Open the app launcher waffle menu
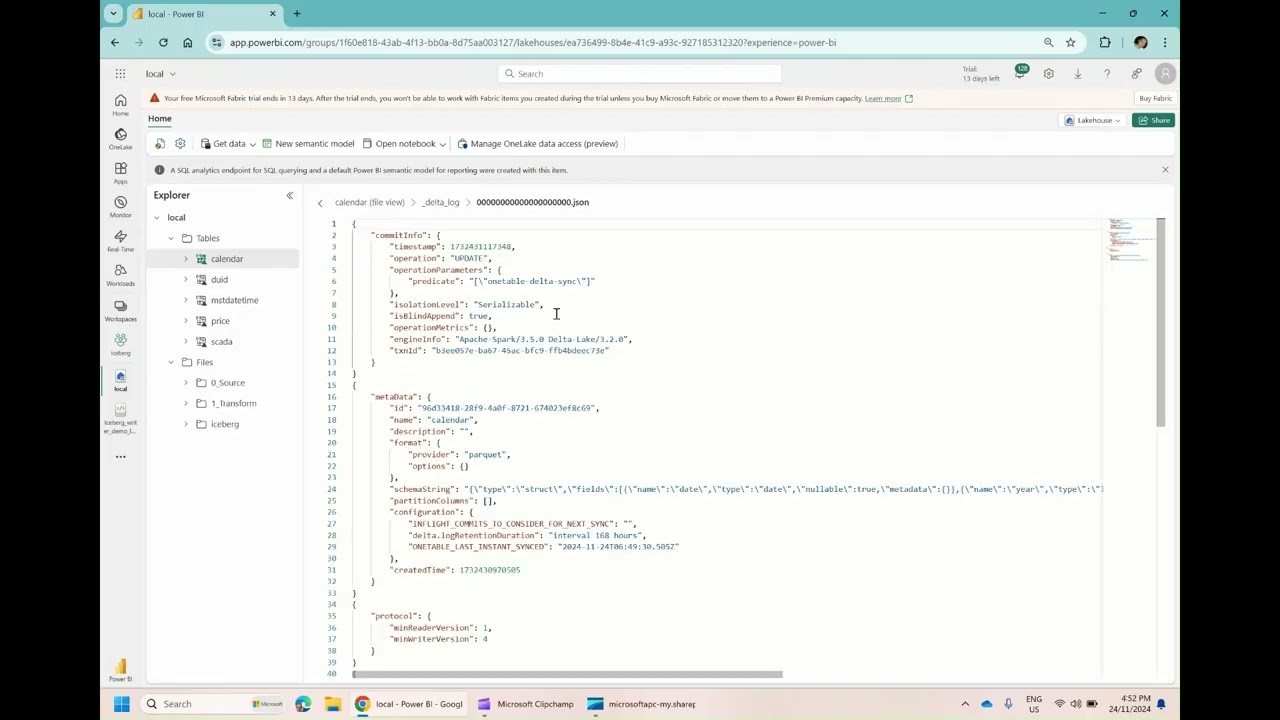Screen dimensions: 1280x720 [x=120, y=74]
